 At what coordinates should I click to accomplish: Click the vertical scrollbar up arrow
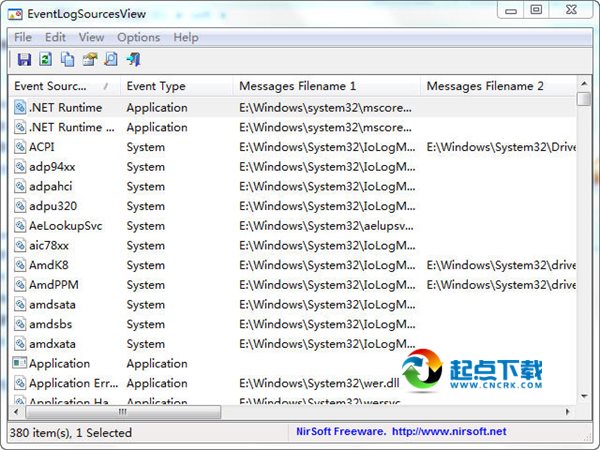coord(584,83)
